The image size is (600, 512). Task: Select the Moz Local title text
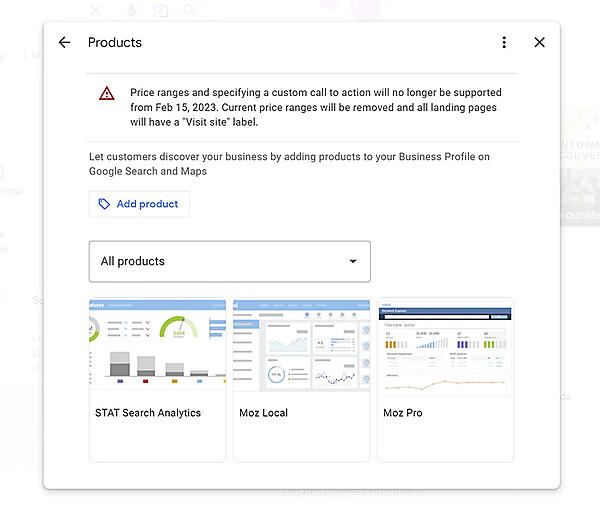click(x=263, y=413)
